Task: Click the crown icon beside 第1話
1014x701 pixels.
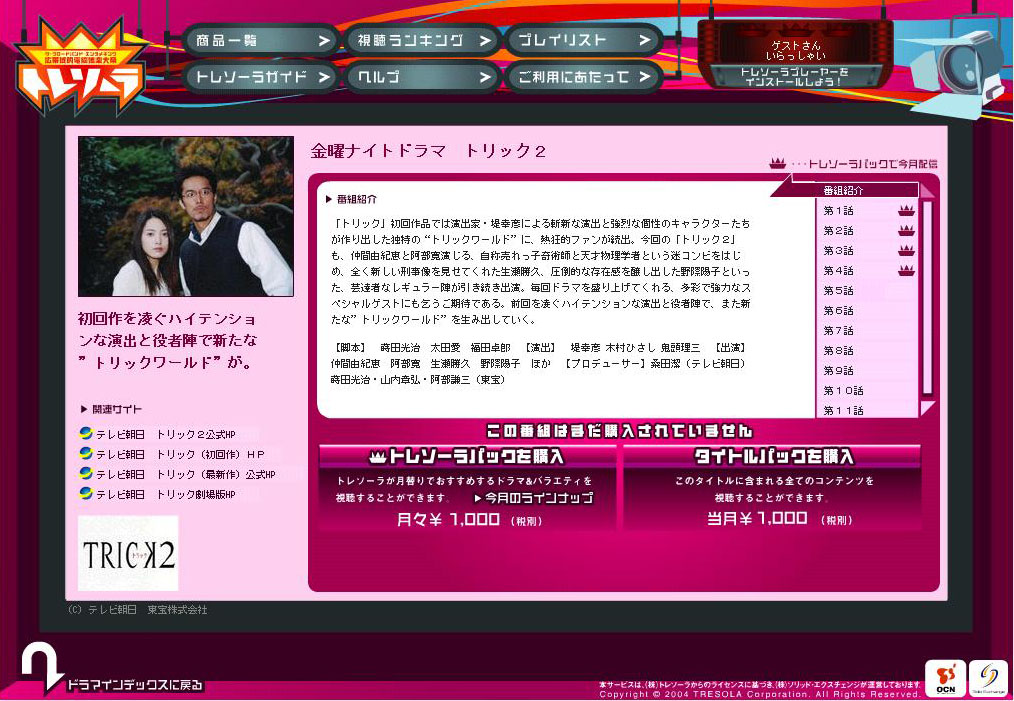Action: point(906,210)
